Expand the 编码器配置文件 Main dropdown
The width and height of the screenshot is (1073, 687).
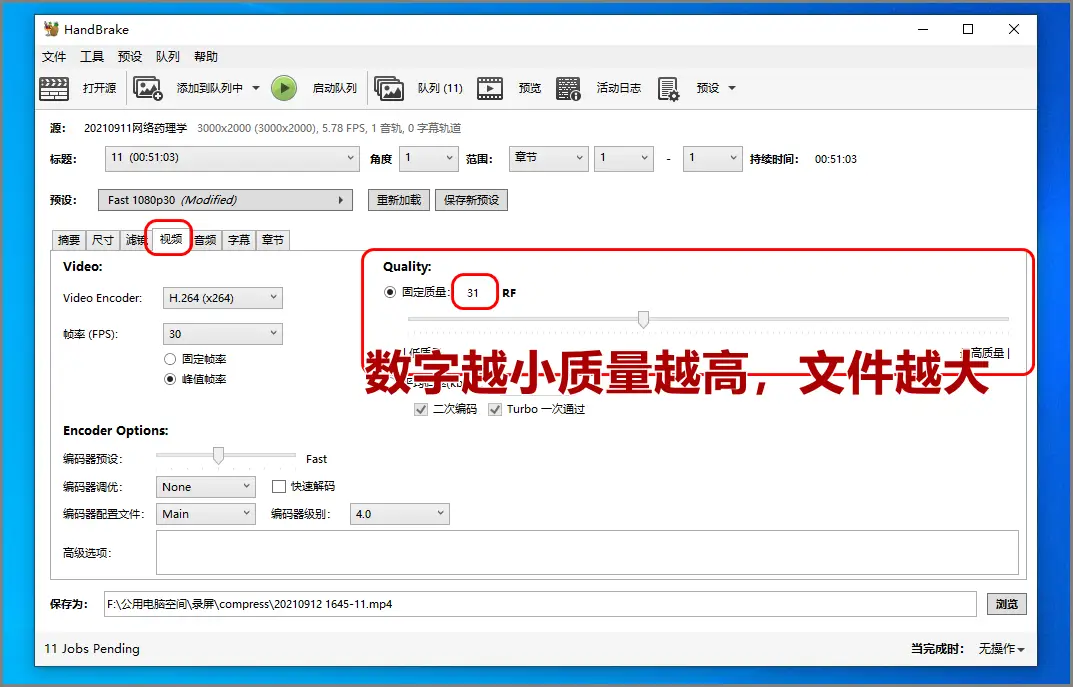coord(205,514)
